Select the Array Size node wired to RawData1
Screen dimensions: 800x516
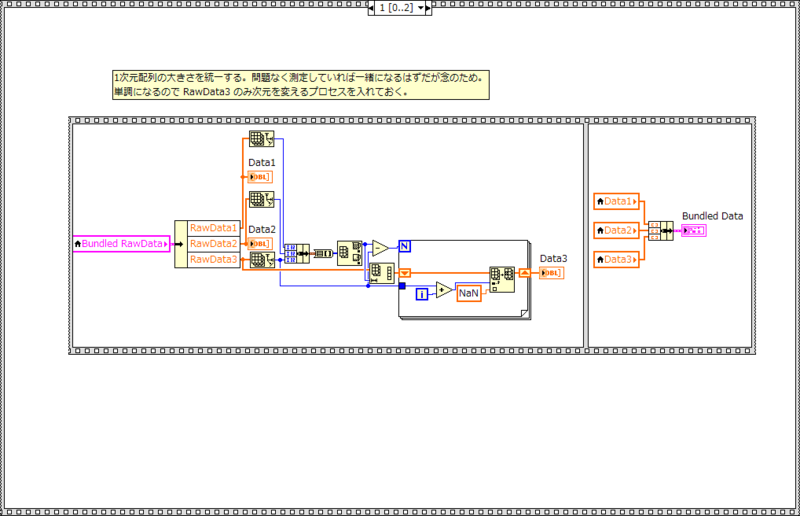(x=261, y=139)
